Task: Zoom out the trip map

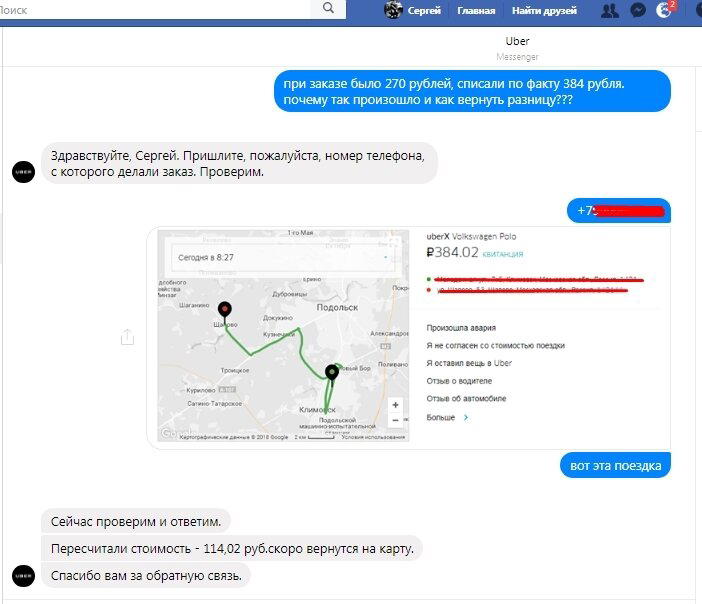Action: coord(395,420)
